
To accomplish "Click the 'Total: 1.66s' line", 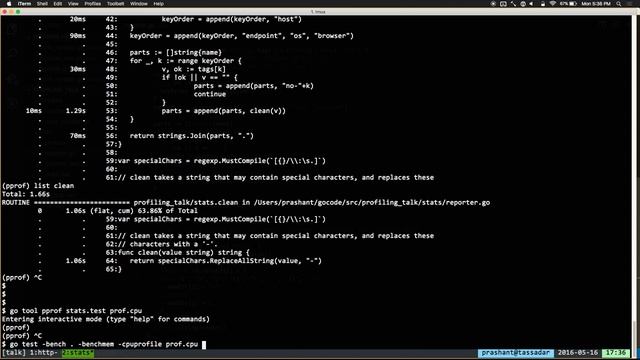I will click(x=26, y=194).
